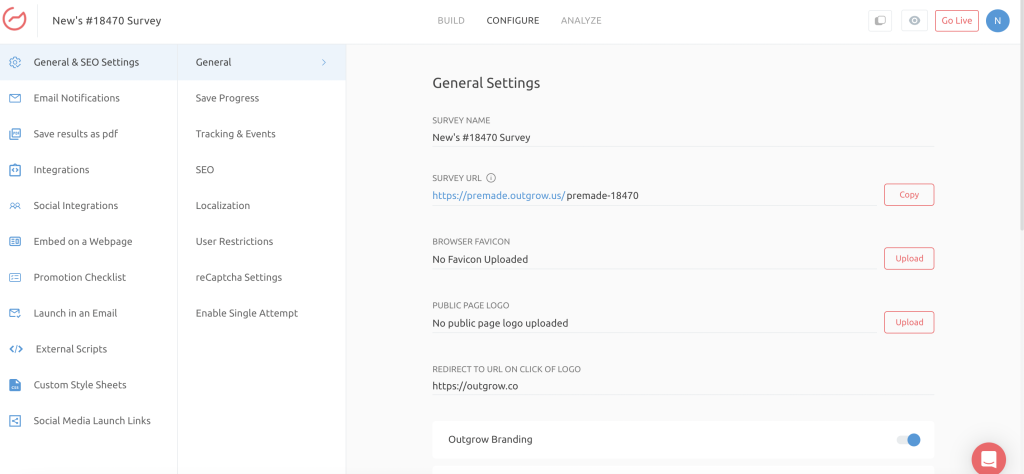Expand the General submenu chevron
This screenshot has width=1024, height=474.
point(324,62)
